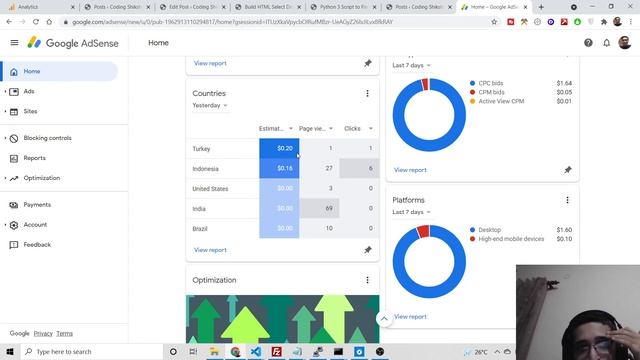Click the CPM bids red legend dot
The width and height of the screenshot is (640, 360).
point(473,92)
